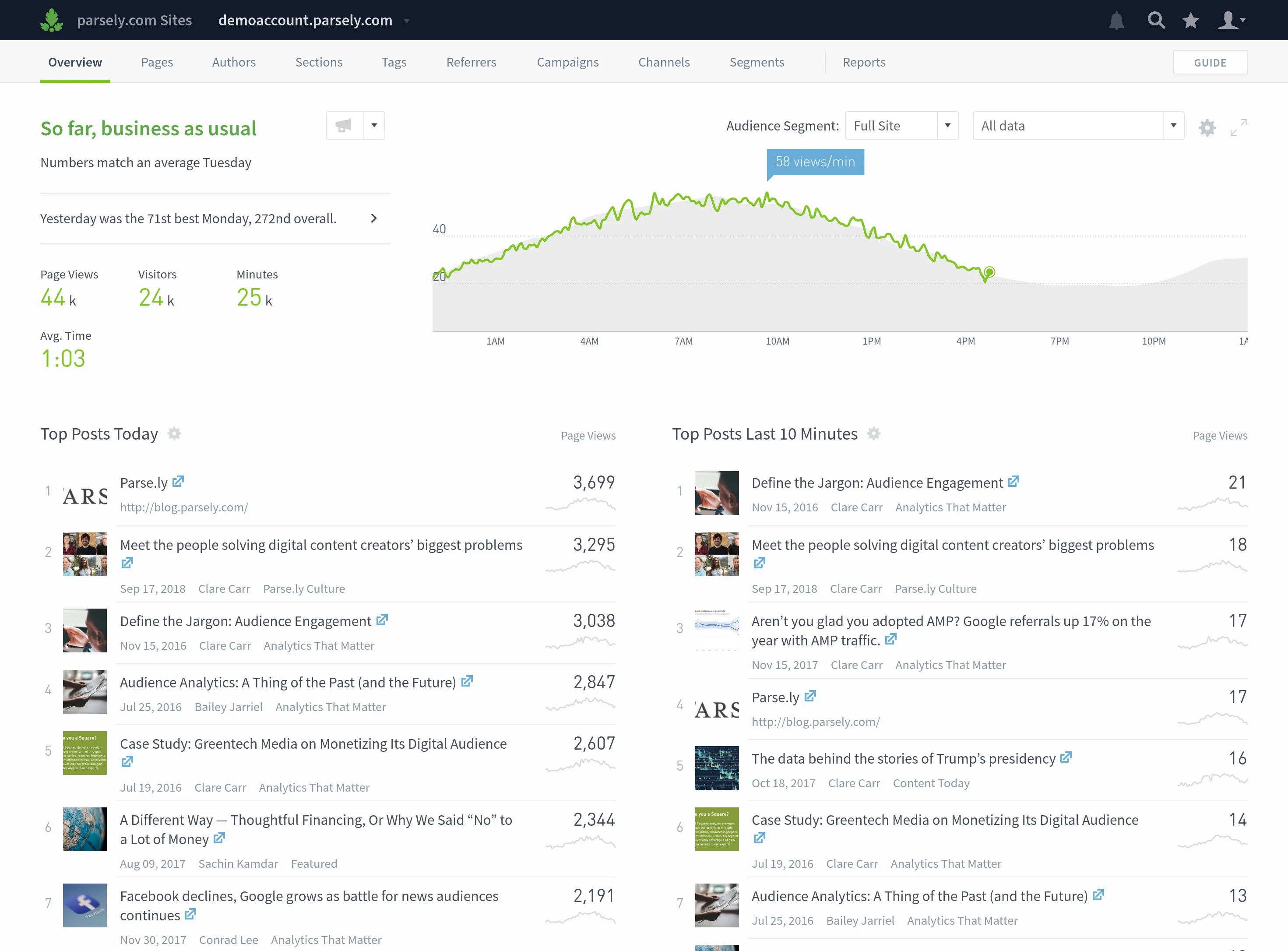This screenshot has height=951, width=1288.
Task: Click the green current-time marker on chart
Action: tap(989, 272)
